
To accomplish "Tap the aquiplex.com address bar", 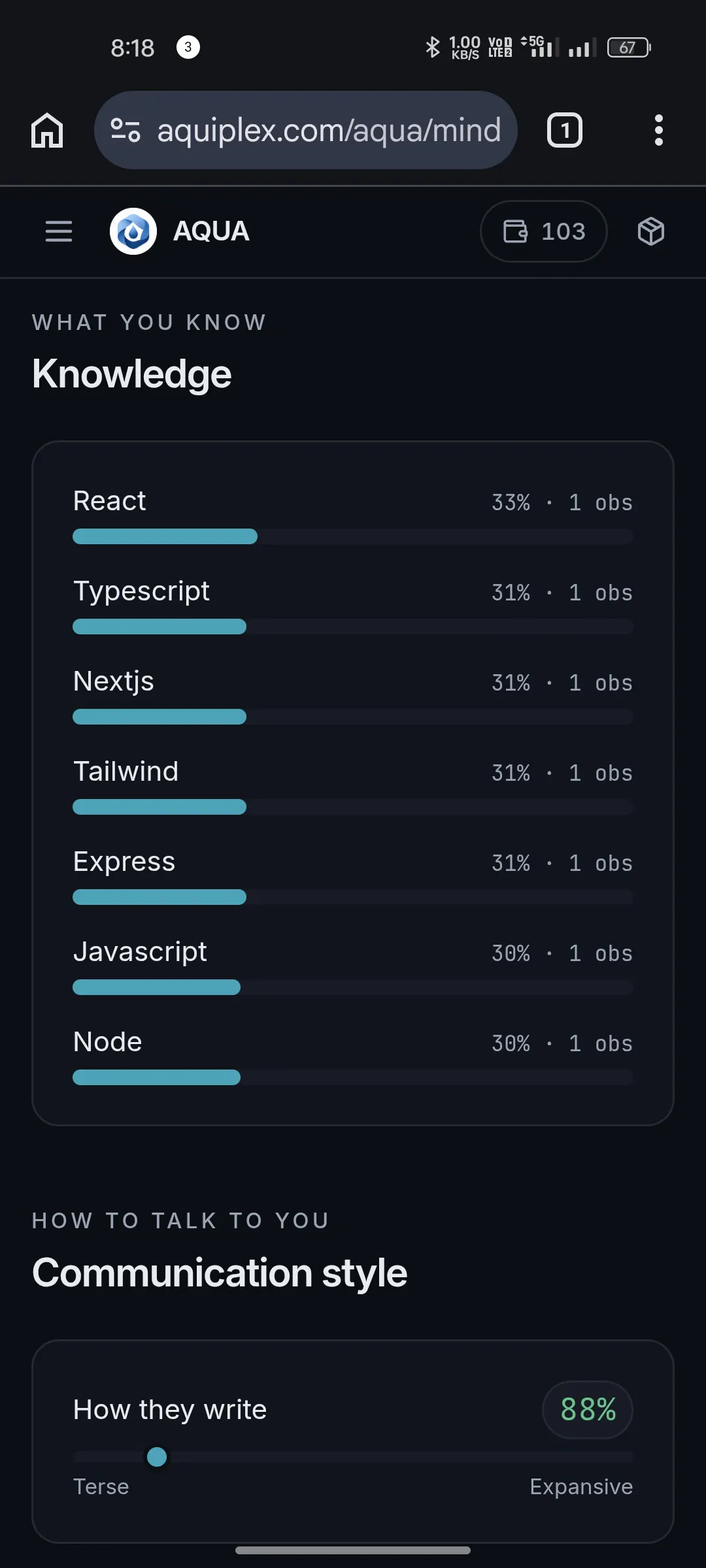I will click(306, 130).
